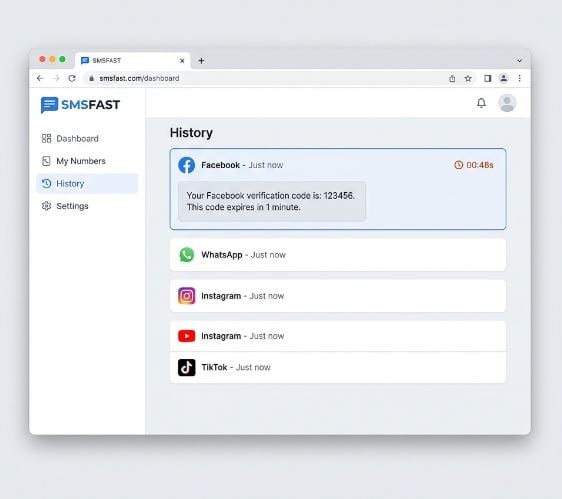Open Settings from sidebar

[x=65, y=206]
